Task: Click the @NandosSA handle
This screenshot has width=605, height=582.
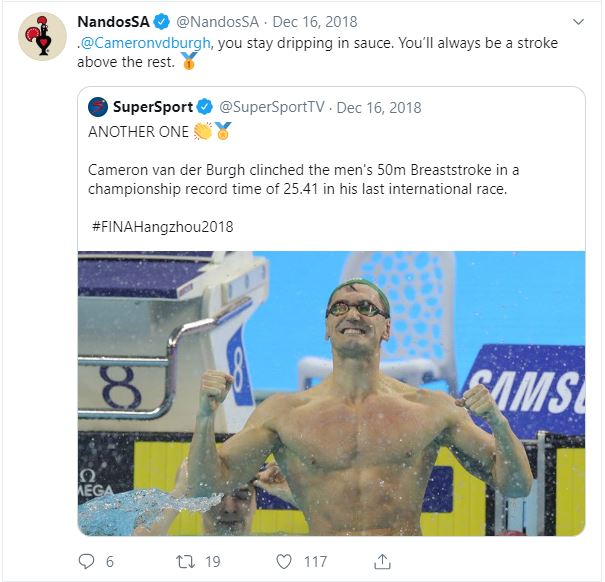Action: pyautogui.click(x=217, y=22)
